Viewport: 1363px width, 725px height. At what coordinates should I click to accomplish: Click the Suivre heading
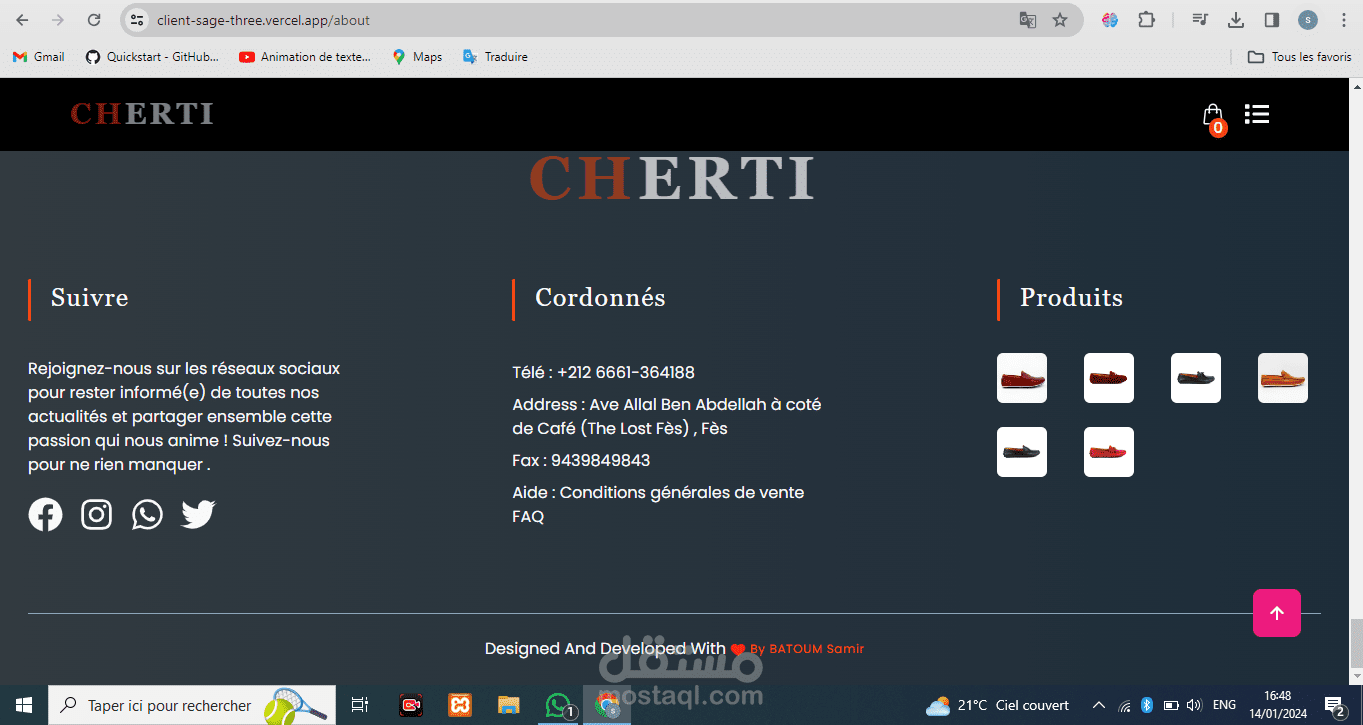click(x=89, y=297)
